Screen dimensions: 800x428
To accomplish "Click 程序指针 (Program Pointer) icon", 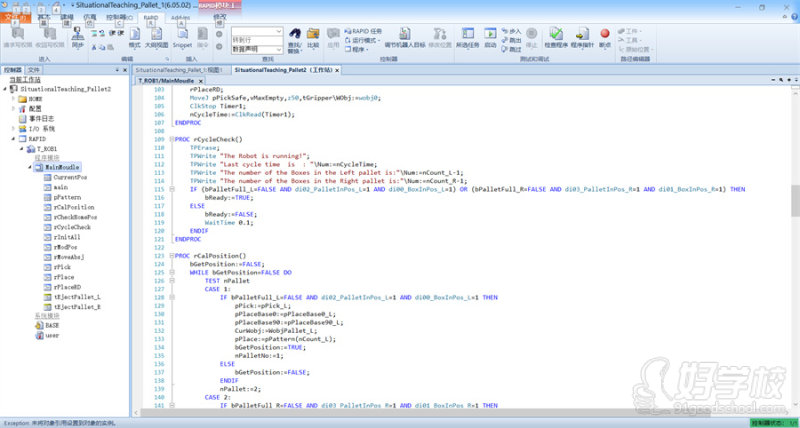I will click(x=582, y=36).
